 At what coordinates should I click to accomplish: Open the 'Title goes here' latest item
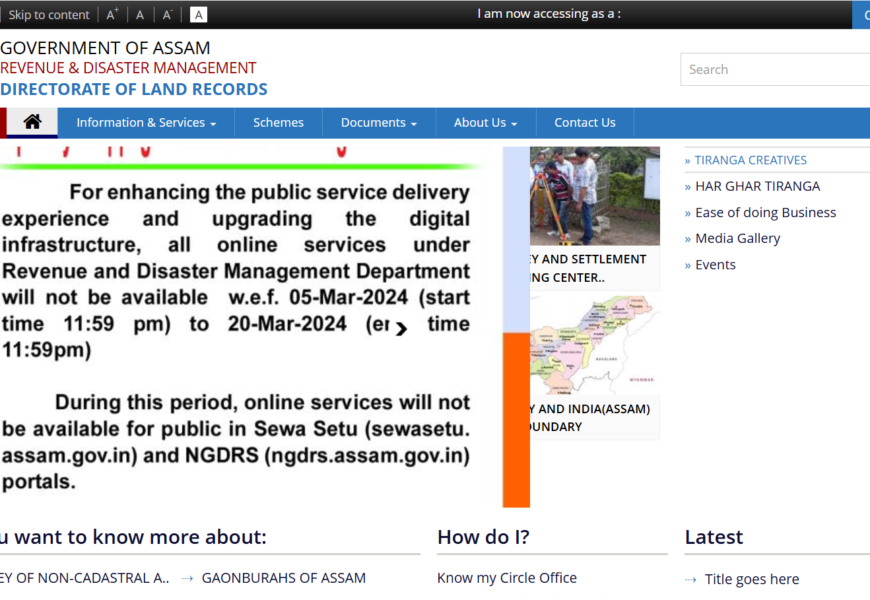[x=752, y=579]
